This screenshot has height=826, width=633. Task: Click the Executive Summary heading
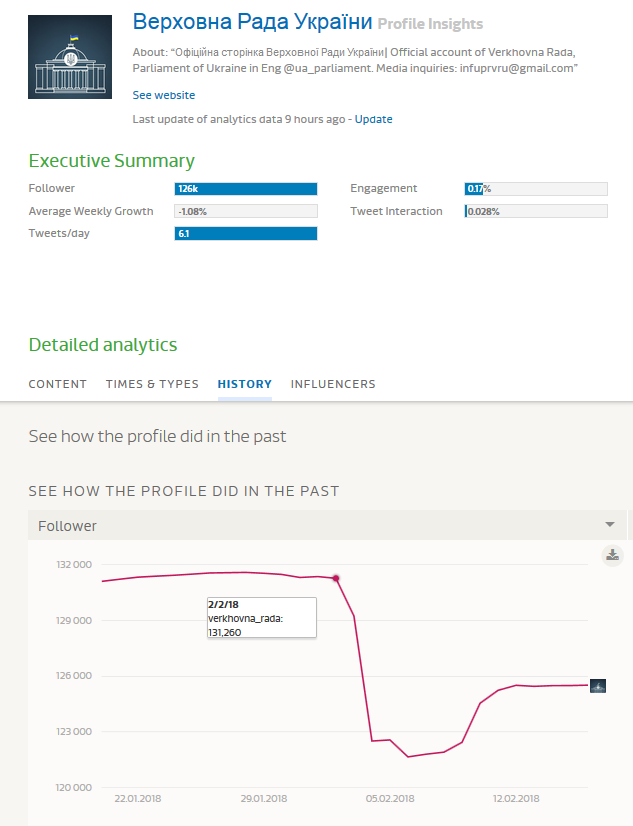tap(112, 161)
